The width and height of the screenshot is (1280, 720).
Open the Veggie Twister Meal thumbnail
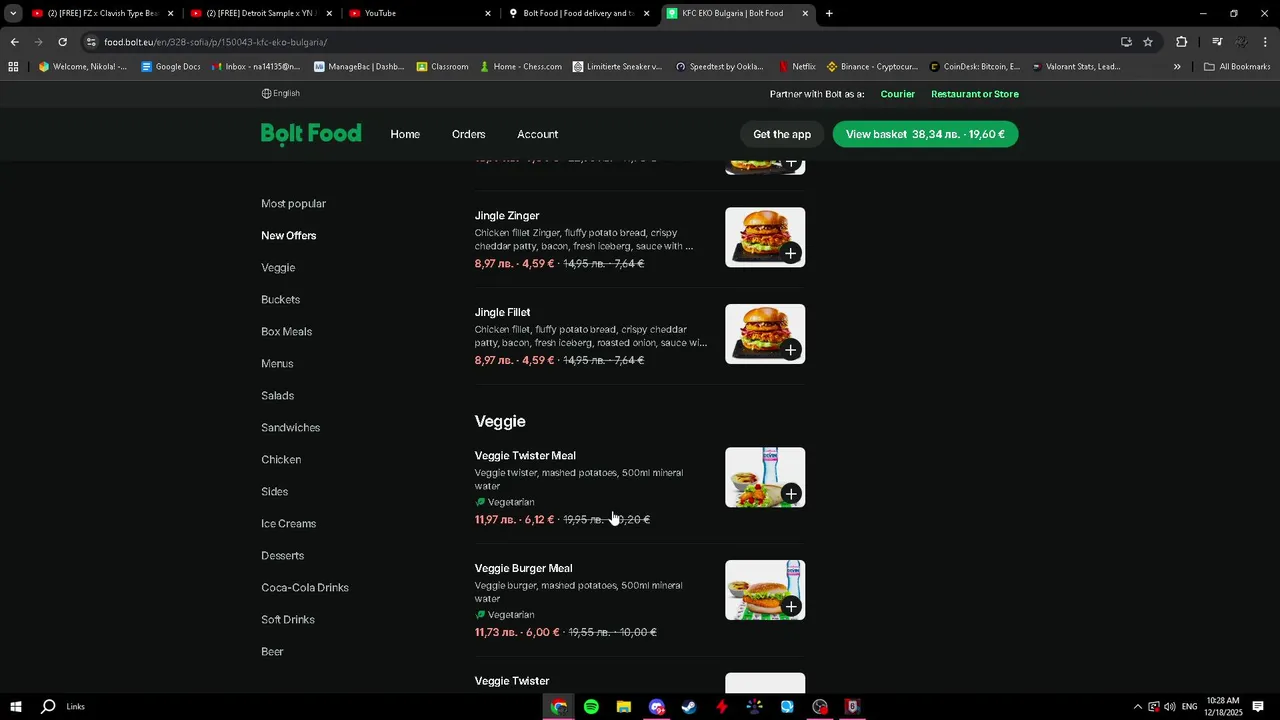[x=765, y=477]
